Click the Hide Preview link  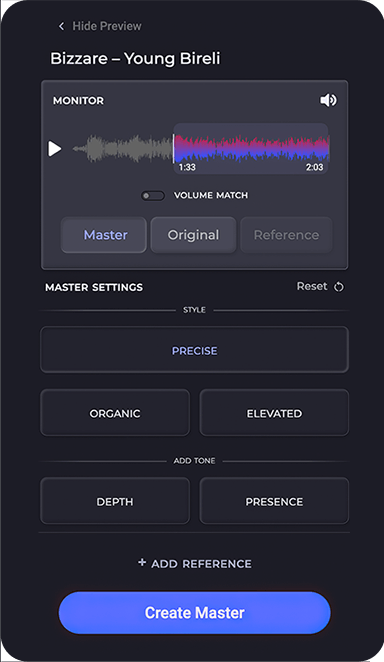pyautogui.click(x=107, y=26)
